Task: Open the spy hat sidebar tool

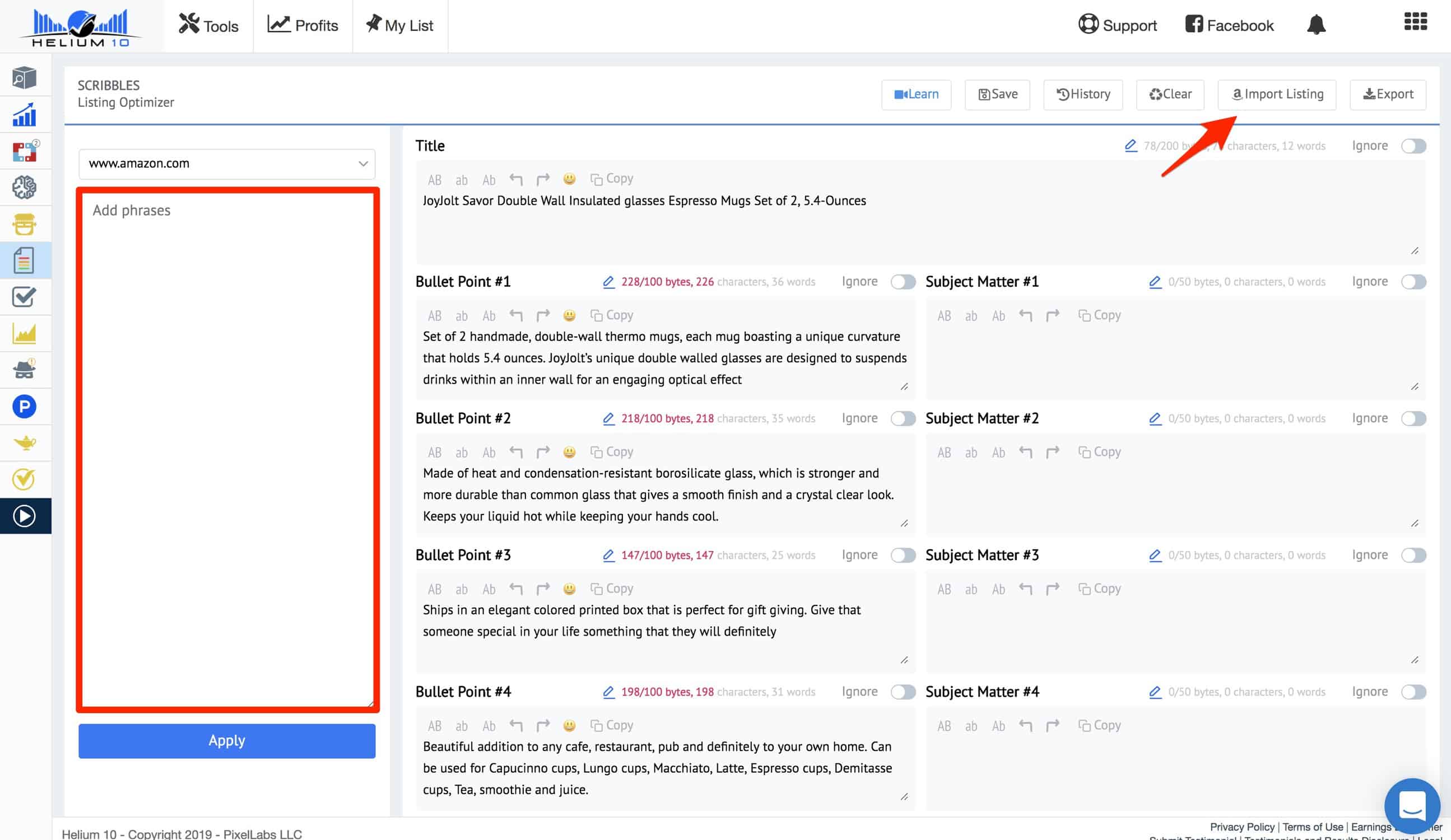Action: [x=24, y=369]
